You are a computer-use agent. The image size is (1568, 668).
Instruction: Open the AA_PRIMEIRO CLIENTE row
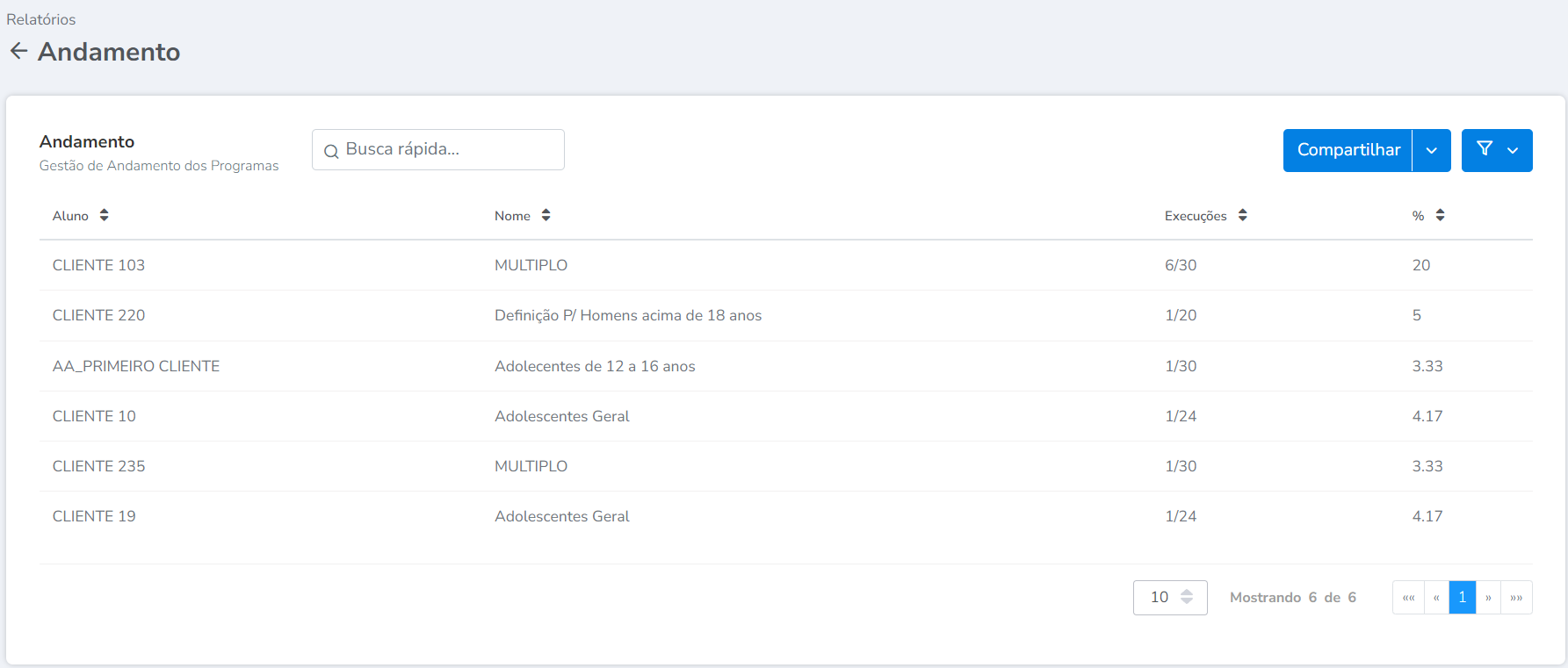[x=136, y=366]
